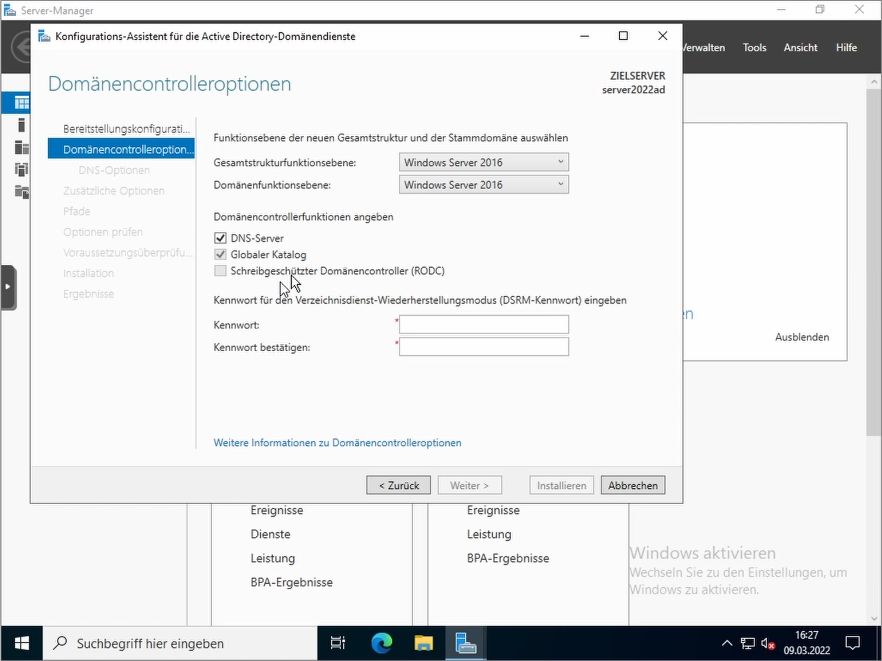Open the Tools menu in Server-Manager
882x661 pixels.
754,47
